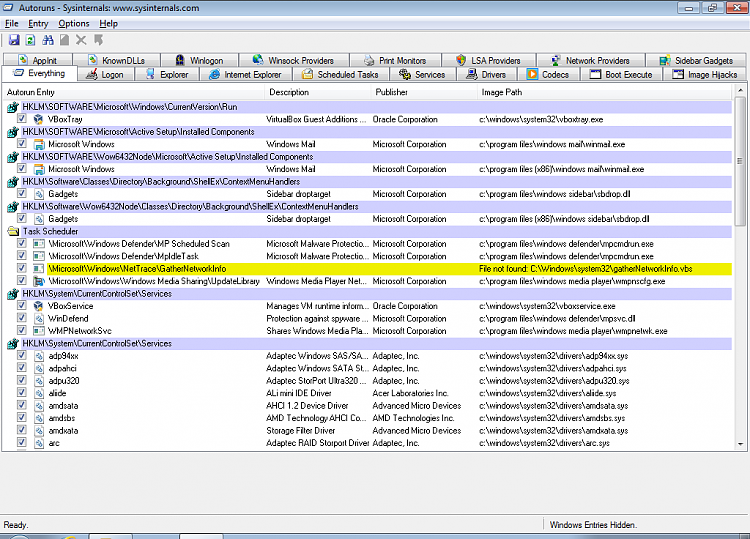Open the Image Hijacks tab

tap(705, 75)
